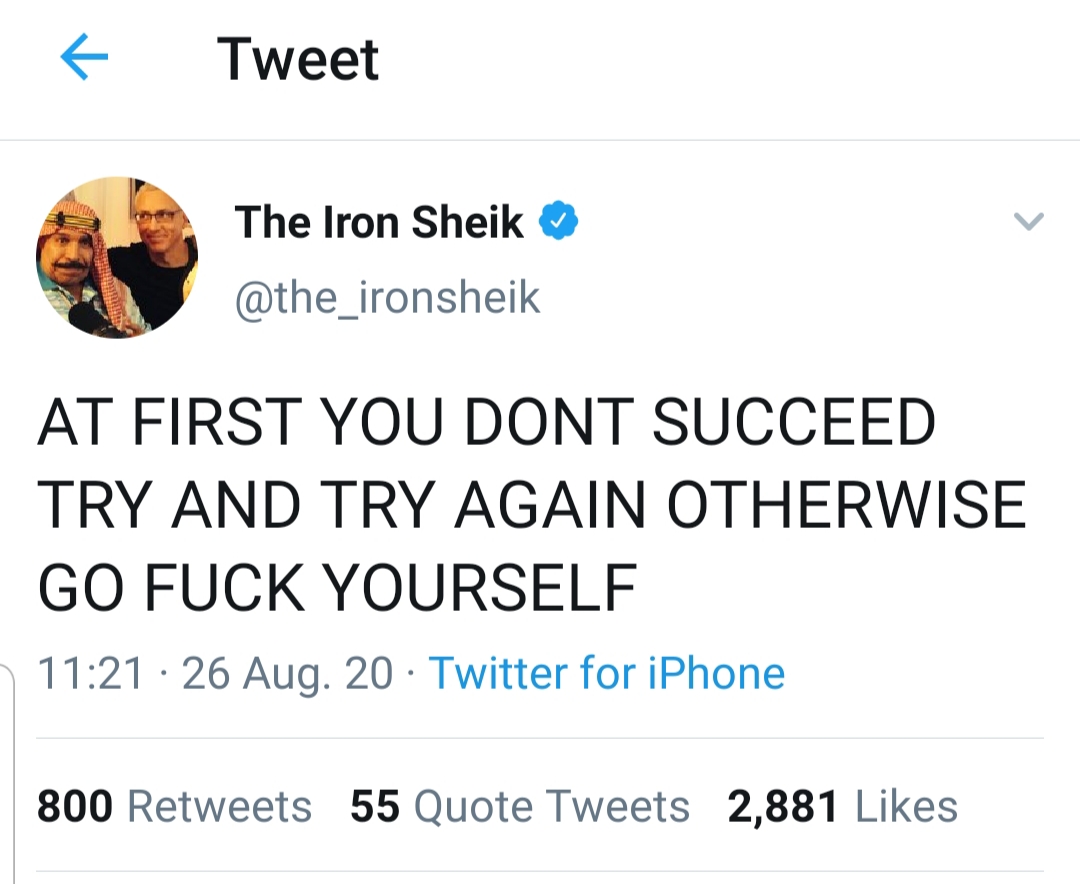Open The Iron Sheik display name

pos(379,221)
